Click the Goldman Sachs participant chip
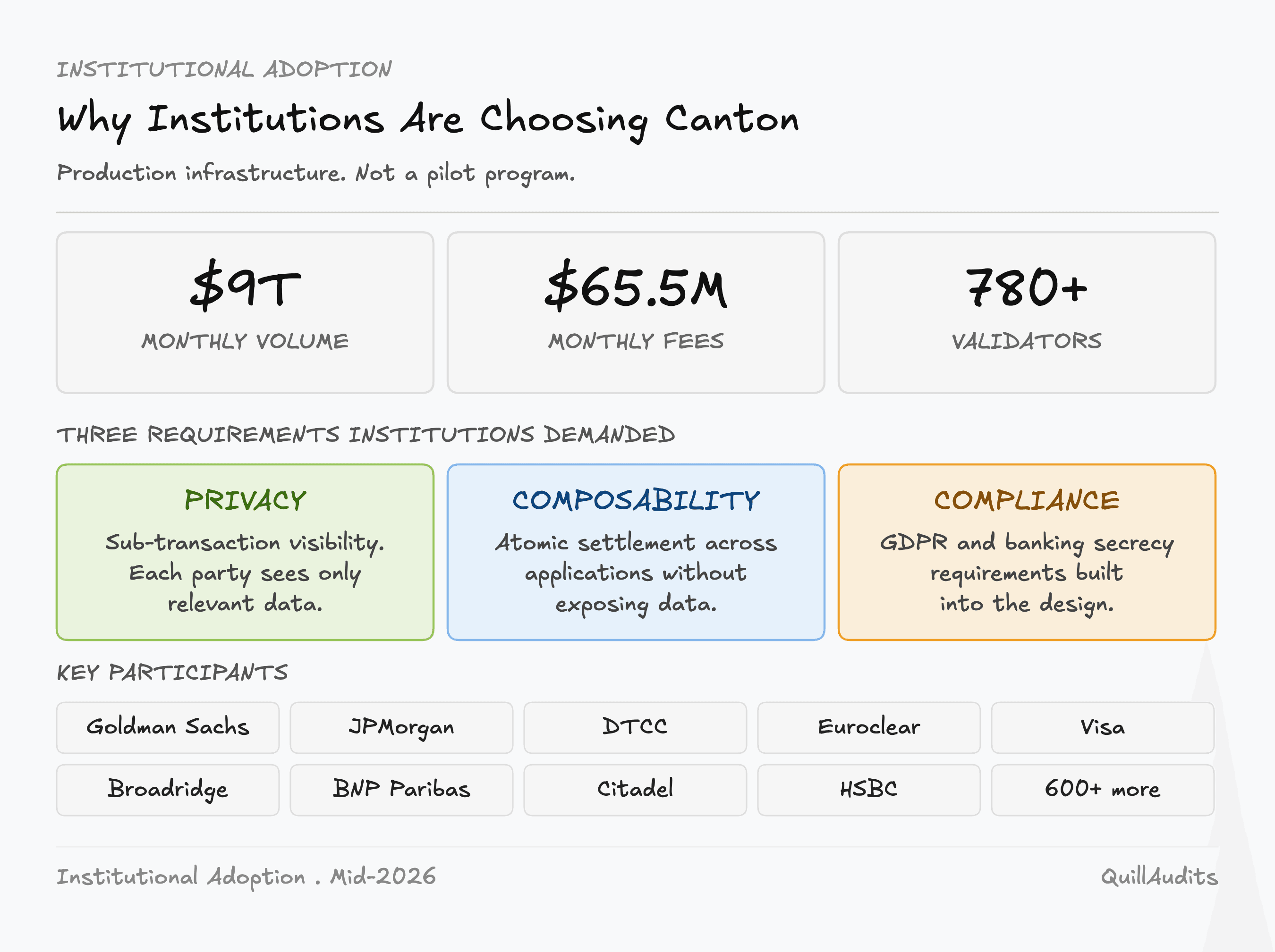This screenshot has width=1275, height=952. (168, 727)
